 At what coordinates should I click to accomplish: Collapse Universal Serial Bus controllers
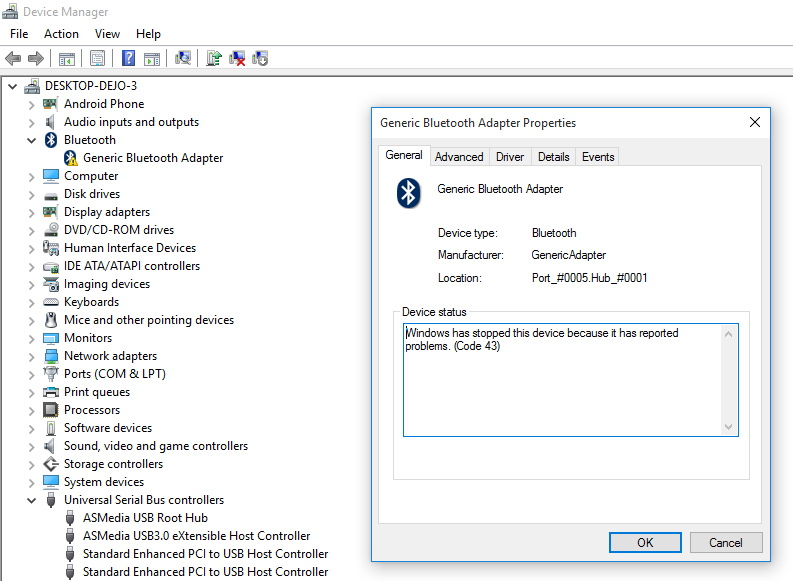point(31,501)
